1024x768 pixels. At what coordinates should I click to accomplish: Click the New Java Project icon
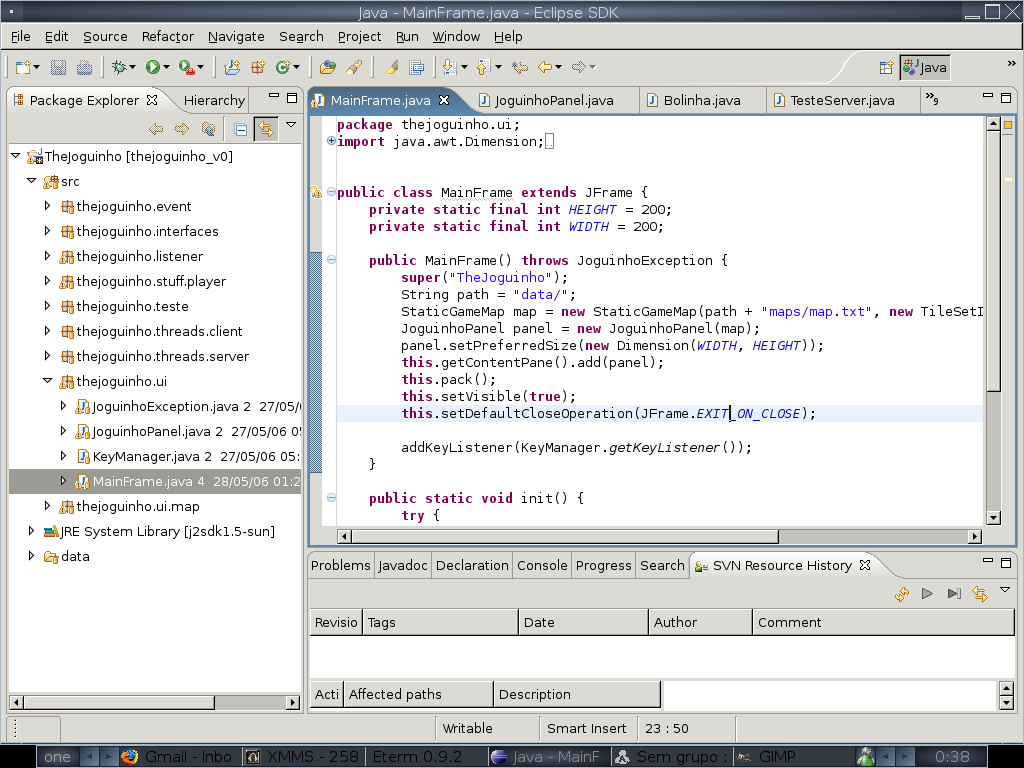point(232,67)
